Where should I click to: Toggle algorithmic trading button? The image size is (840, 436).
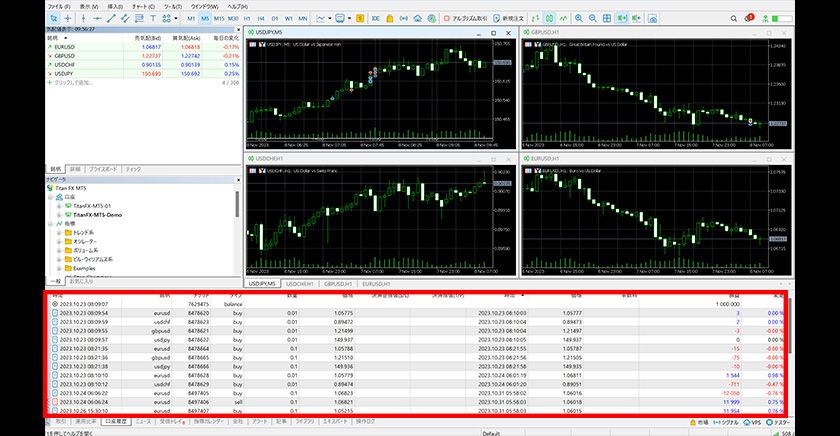click(x=466, y=18)
